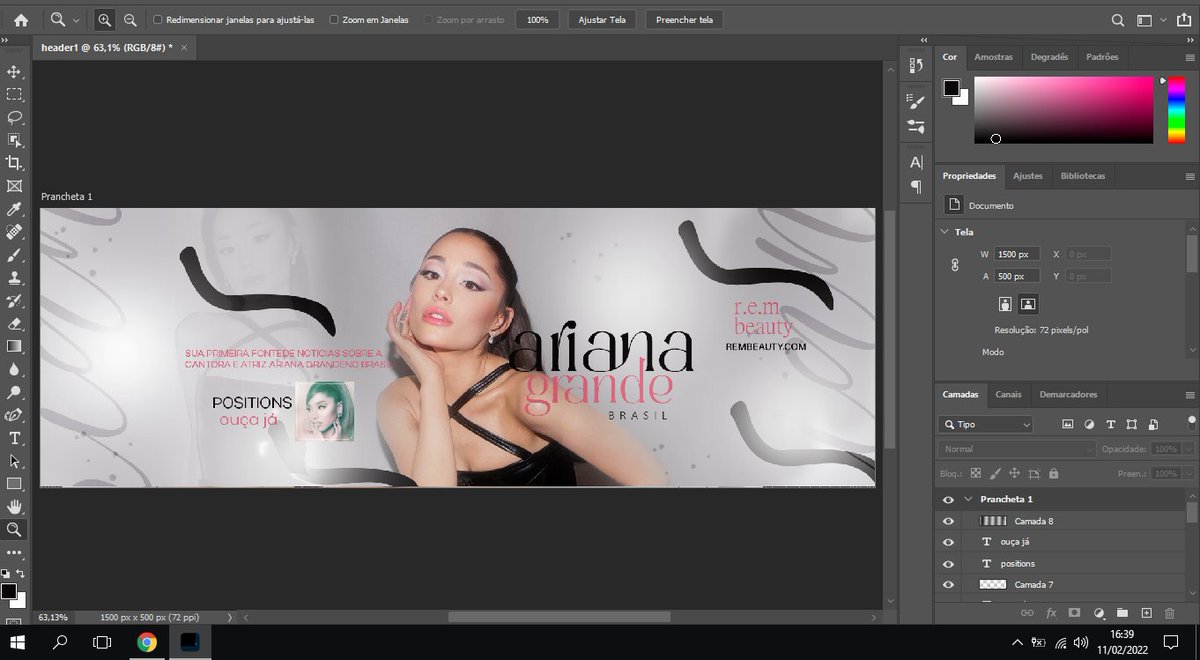Hide the positions text layer
Image resolution: width=1200 pixels, height=660 pixels.
pyautogui.click(x=948, y=564)
